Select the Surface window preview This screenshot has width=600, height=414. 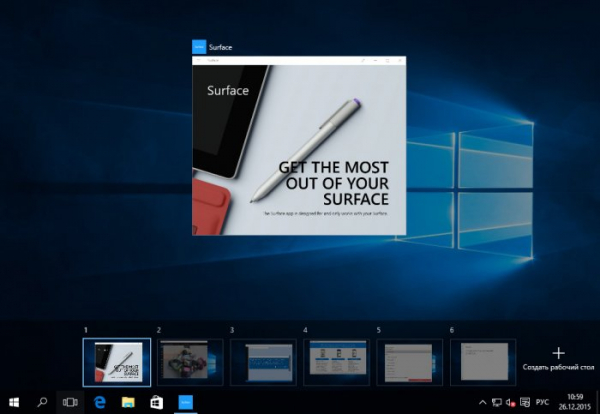[299, 145]
